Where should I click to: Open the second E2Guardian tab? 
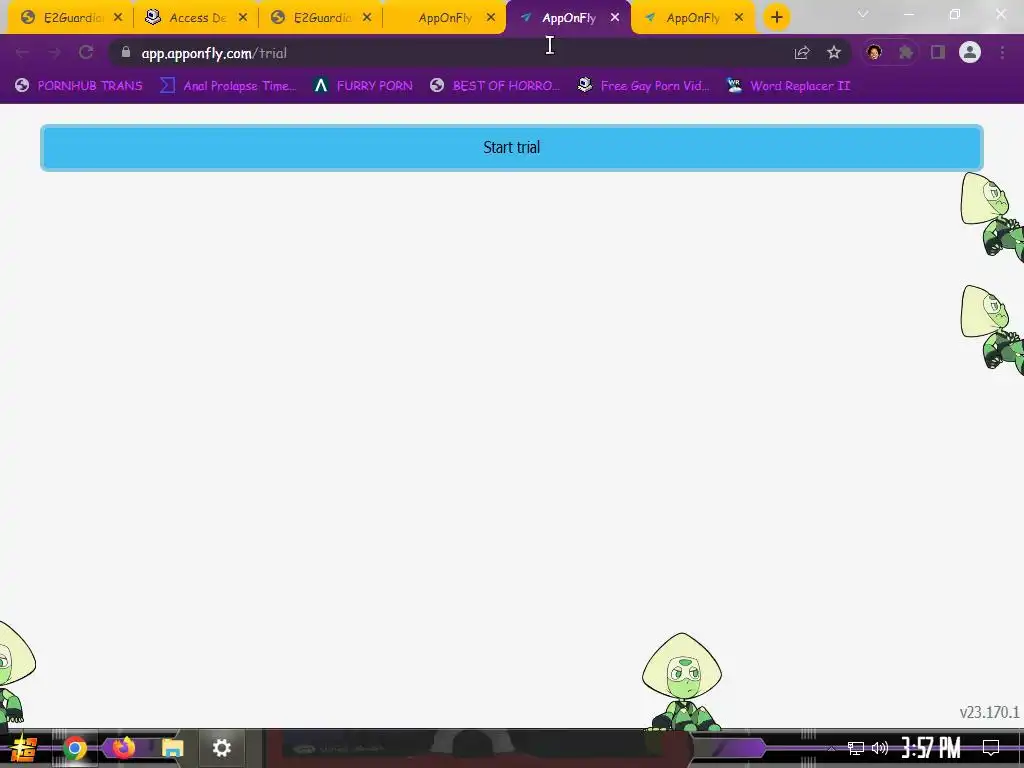pos(321,18)
